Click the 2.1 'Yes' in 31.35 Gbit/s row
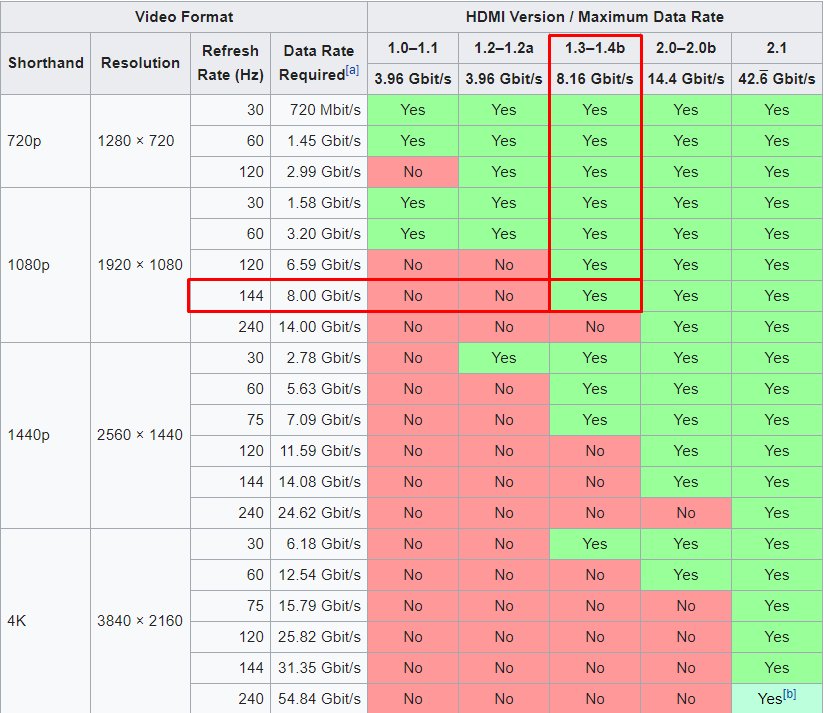Viewport: 824px width, 713px height. click(x=777, y=668)
